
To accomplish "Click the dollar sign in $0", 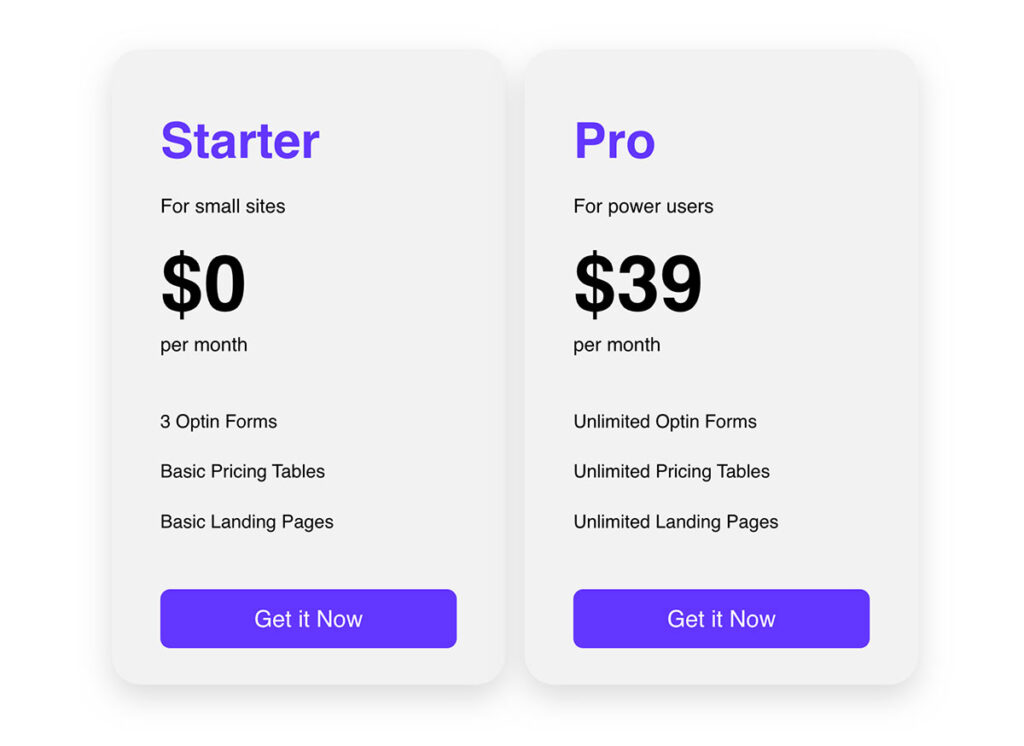I will (x=182, y=284).
